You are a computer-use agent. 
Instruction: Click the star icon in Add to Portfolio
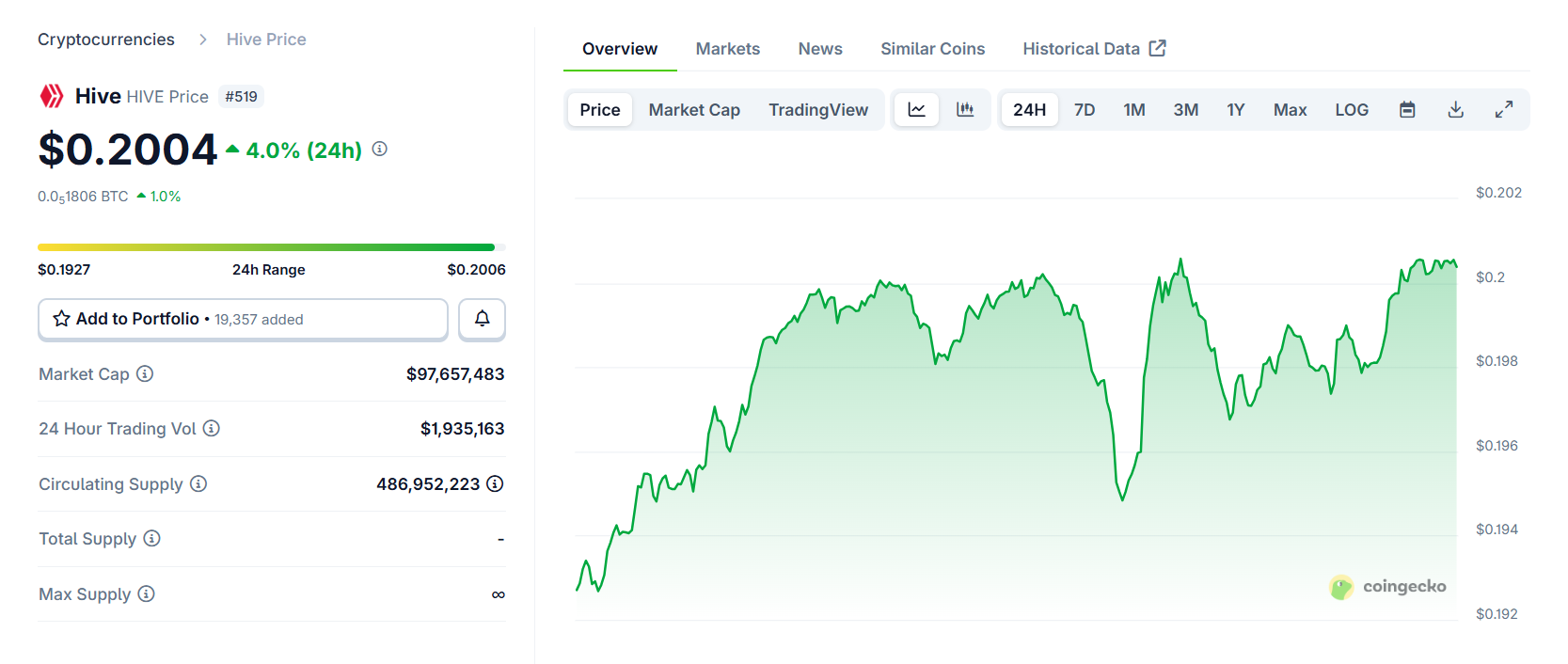point(62,319)
